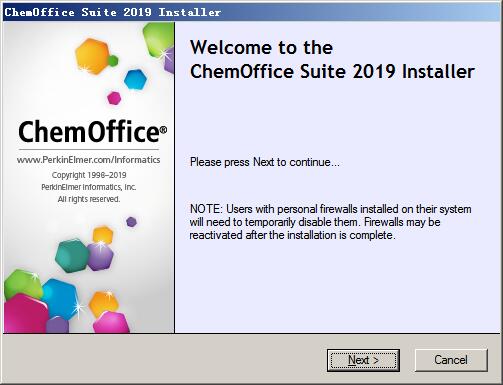The width and height of the screenshot is (503, 385).
Task: Click the firewall NOTE paragraph
Action: click(330, 222)
